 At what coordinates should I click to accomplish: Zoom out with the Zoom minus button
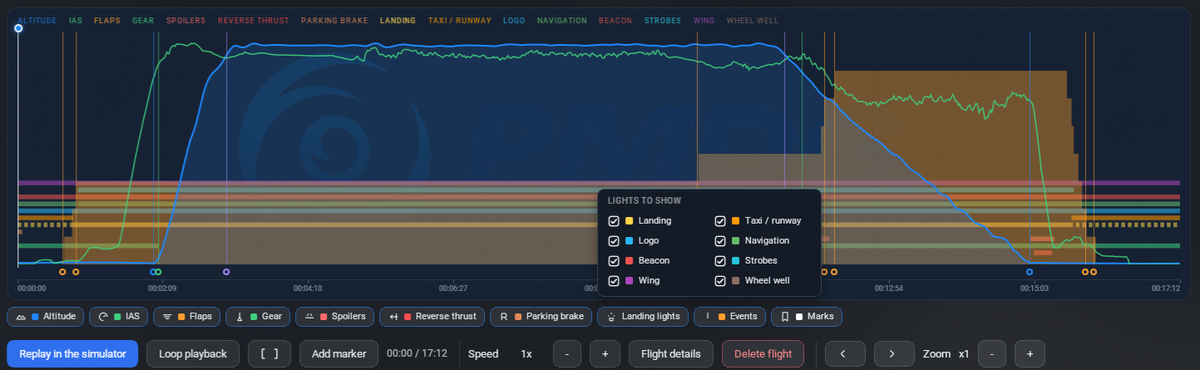pos(991,354)
